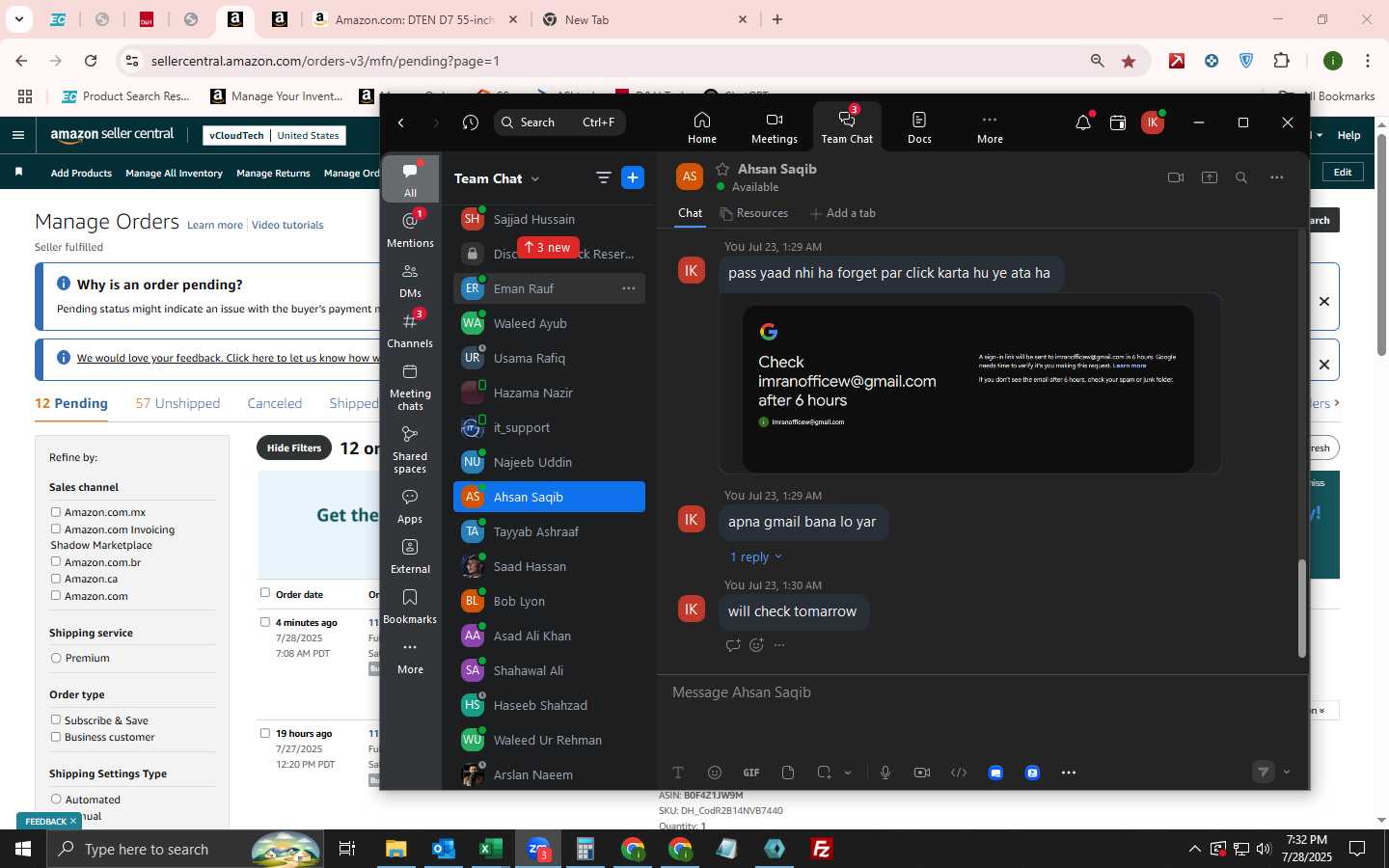
Task: Check Subscribe & Save order type
Action: 56,719
